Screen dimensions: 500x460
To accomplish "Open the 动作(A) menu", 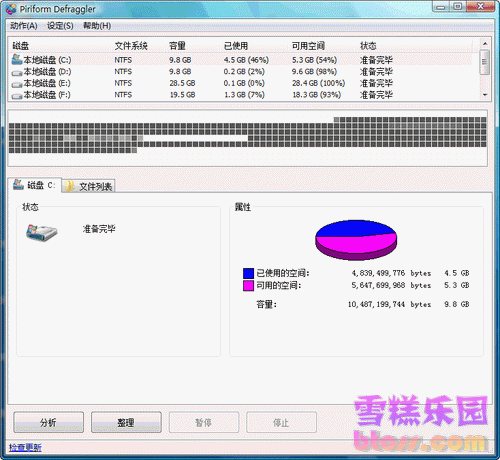I will pyautogui.click(x=23, y=26).
